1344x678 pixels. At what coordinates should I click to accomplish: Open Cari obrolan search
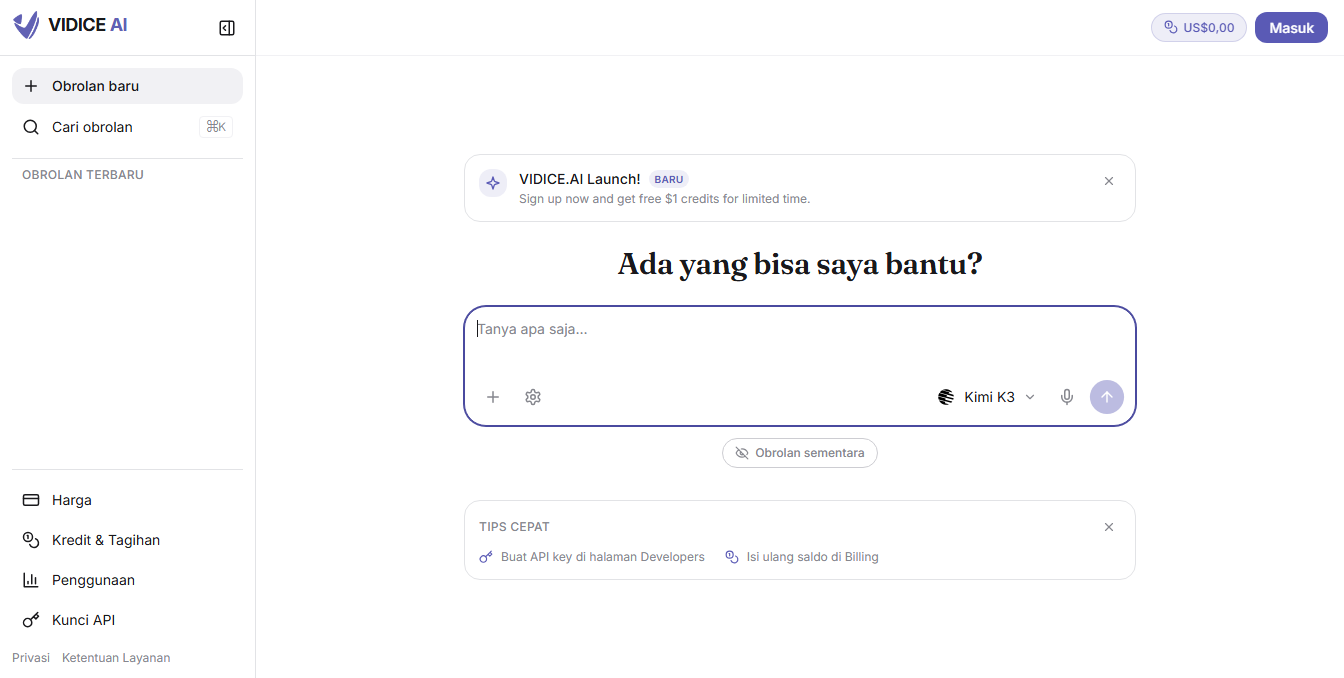point(127,127)
